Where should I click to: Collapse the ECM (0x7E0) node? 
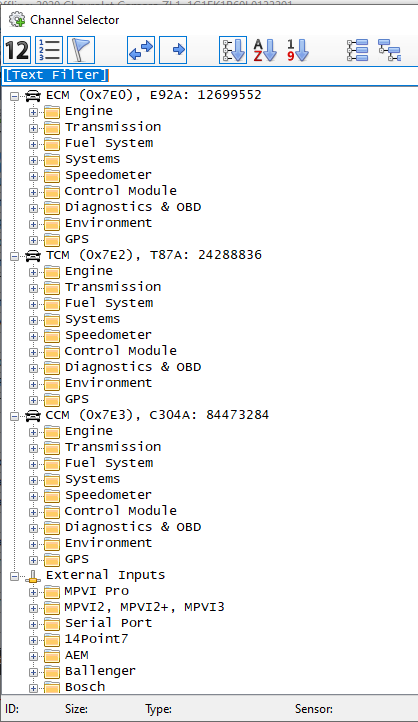coord(15,96)
